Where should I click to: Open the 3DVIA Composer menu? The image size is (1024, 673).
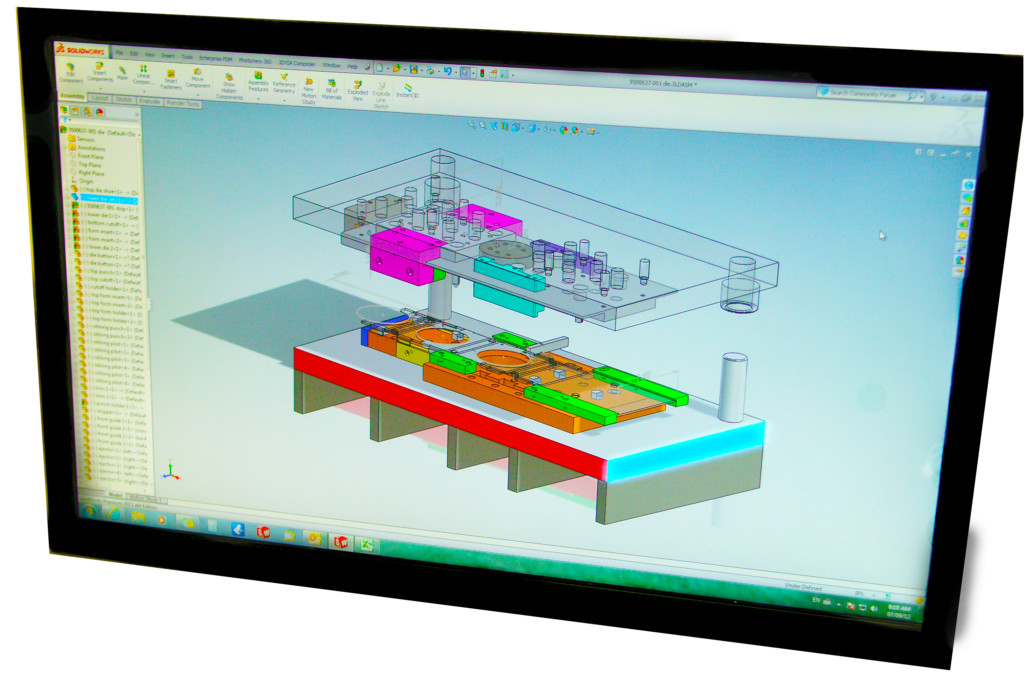(297, 63)
